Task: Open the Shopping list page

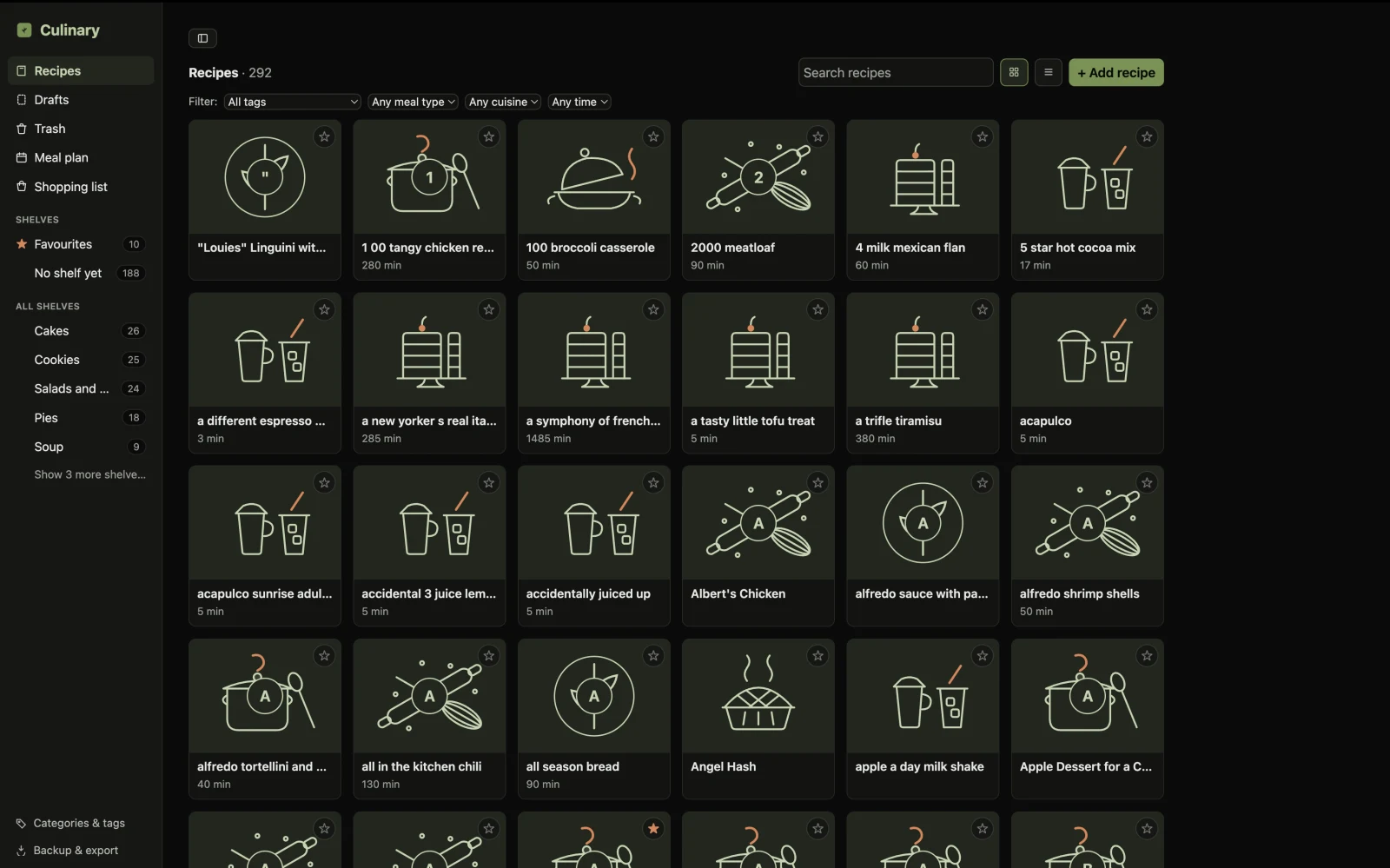Action: click(x=81, y=187)
